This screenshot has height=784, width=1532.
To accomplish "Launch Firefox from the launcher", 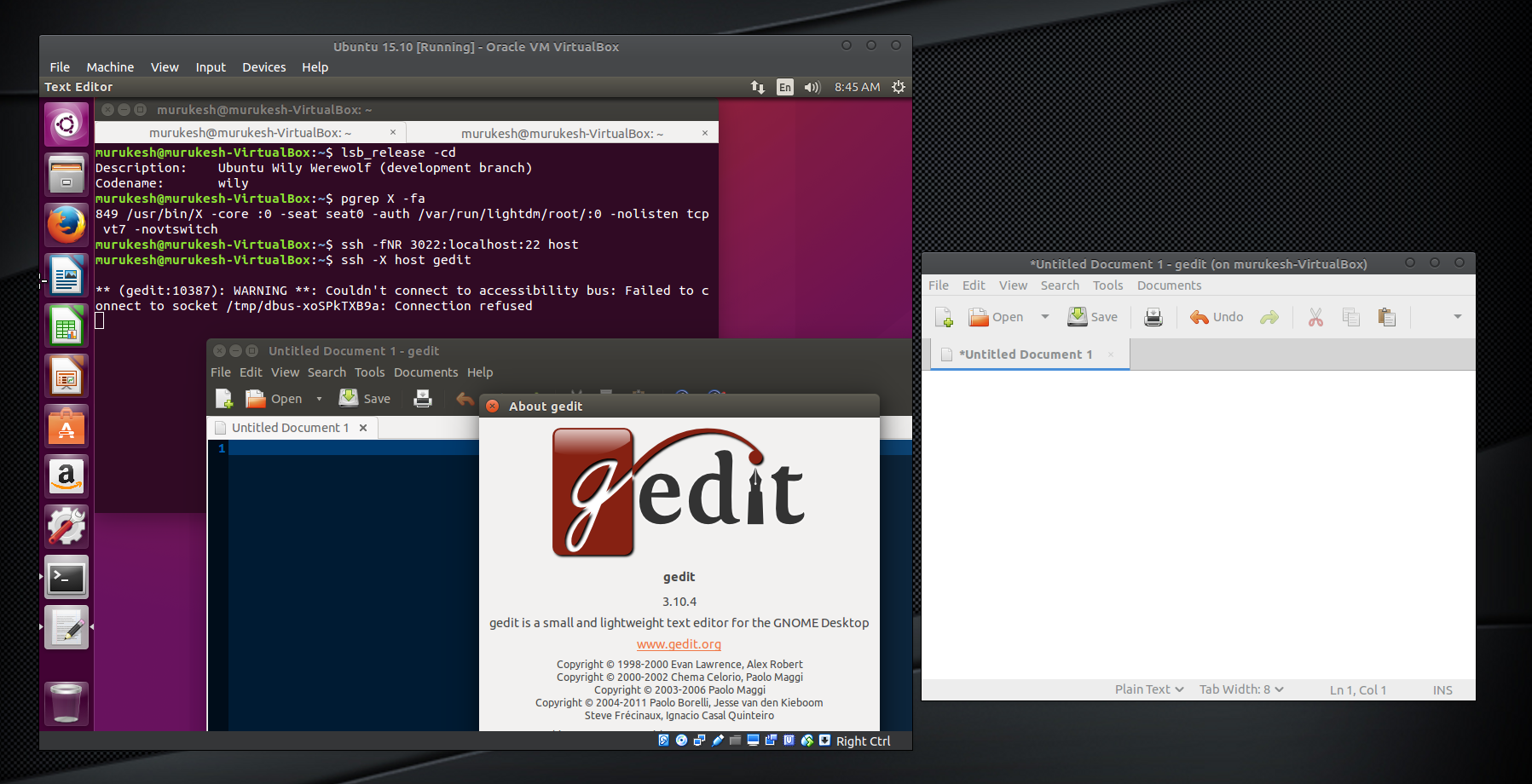I will point(66,225).
